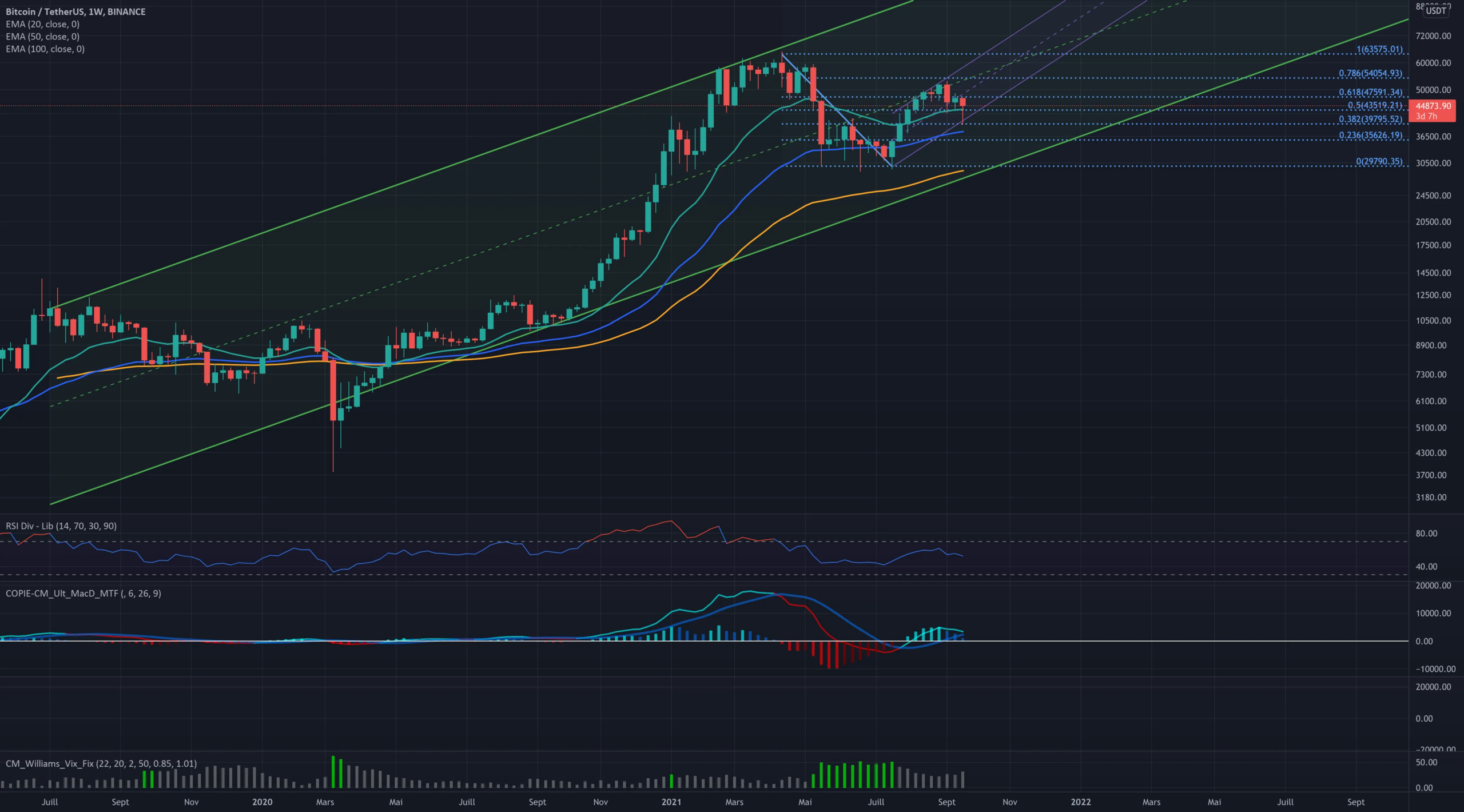Click the 20500.00 price axis label

point(1433,222)
